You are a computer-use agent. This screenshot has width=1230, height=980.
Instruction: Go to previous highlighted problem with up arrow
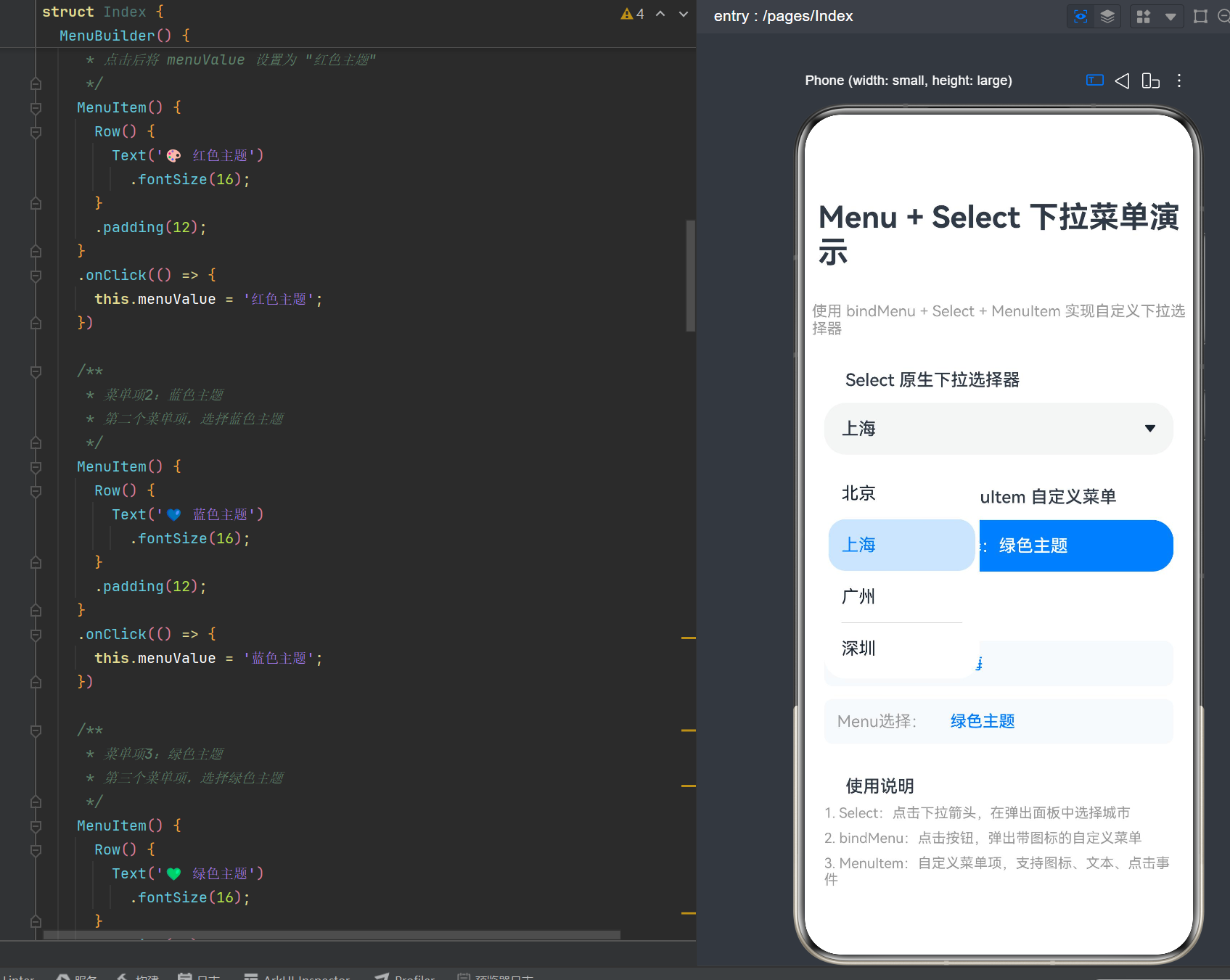pos(660,14)
